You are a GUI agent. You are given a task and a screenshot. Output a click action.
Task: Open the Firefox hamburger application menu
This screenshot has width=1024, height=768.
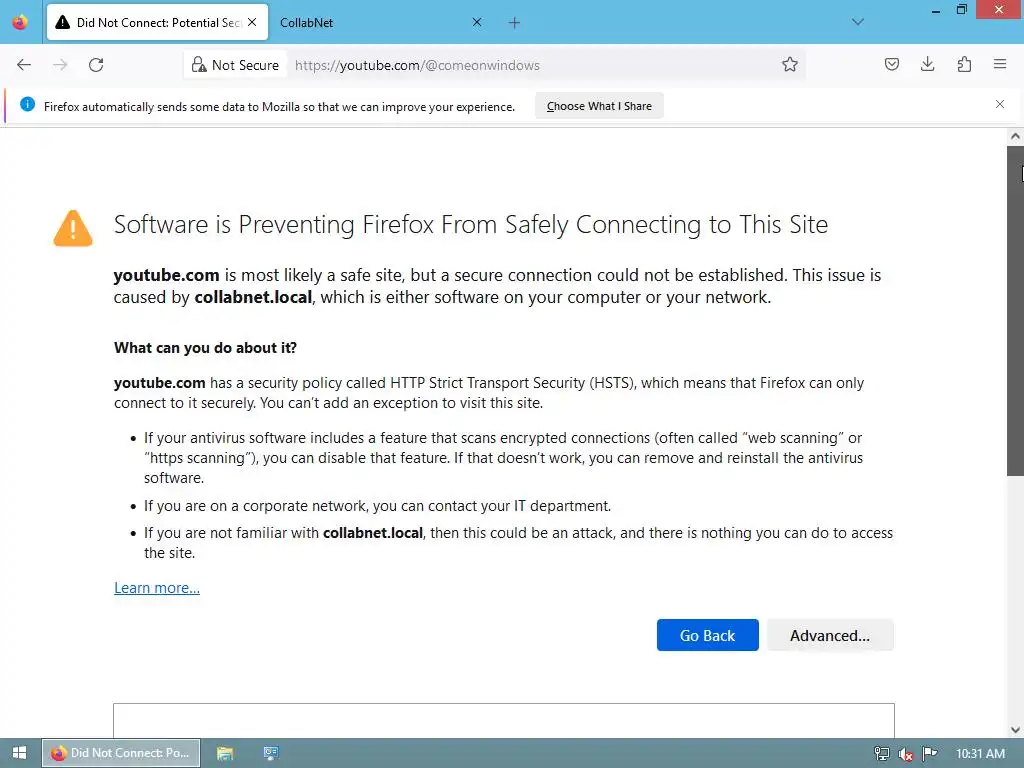point(1000,64)
